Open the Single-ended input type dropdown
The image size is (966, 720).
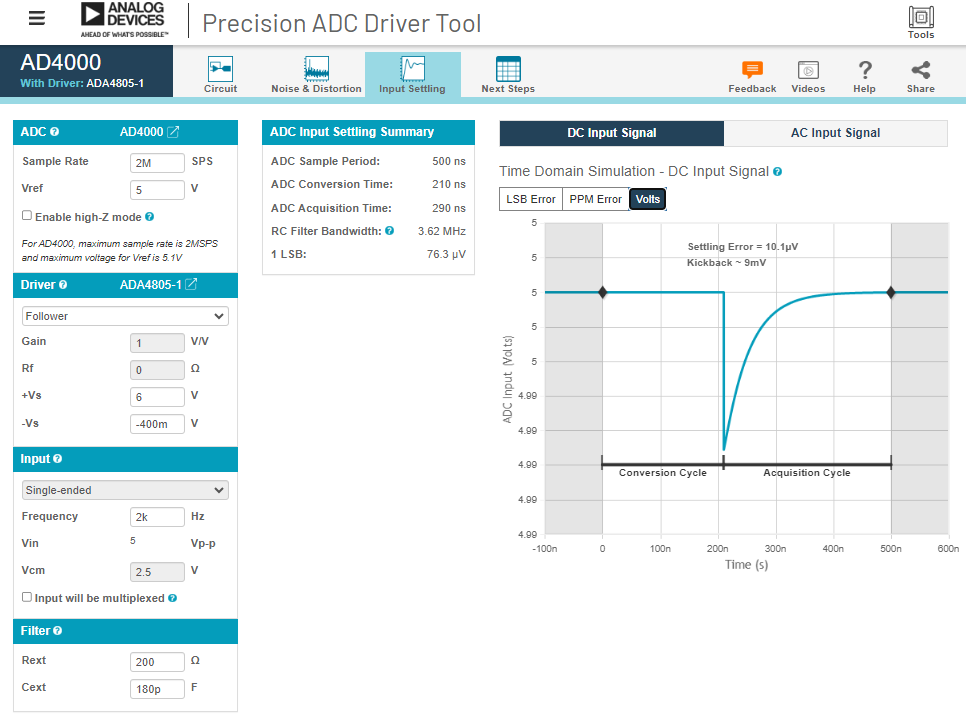point(125,490)
